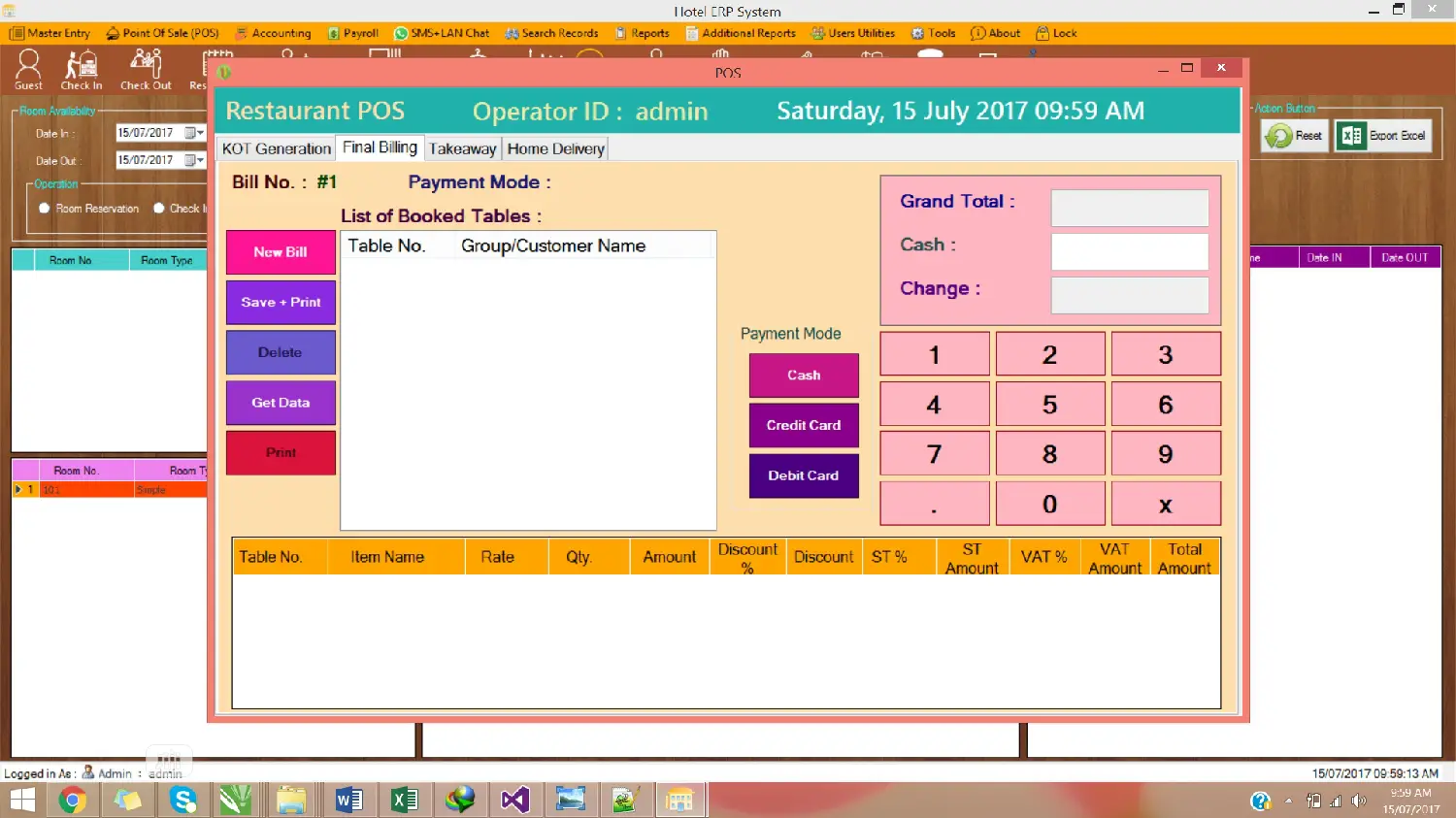The image size is (1456, 818).
Task: Click the volume icon in system tray
Action: (1359, 801)
